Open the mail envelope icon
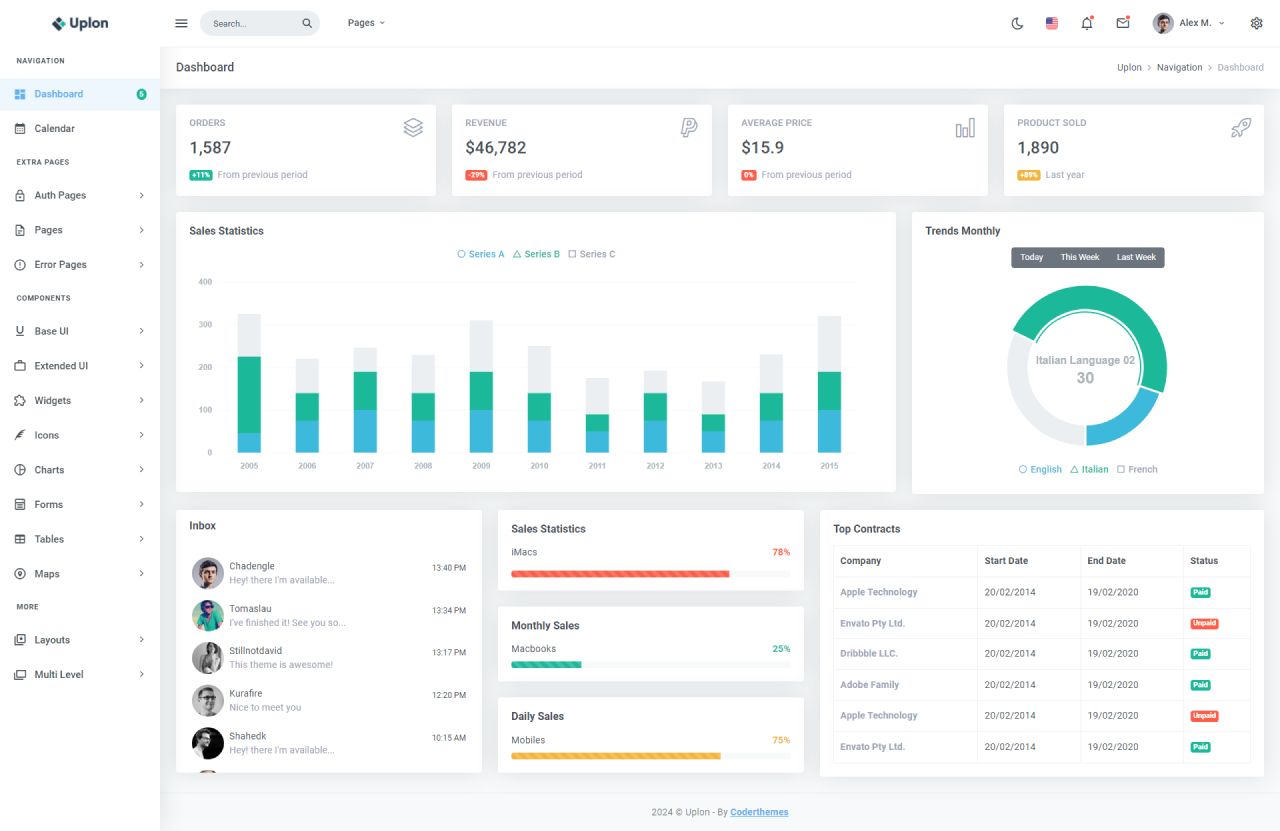 tap(1123, 23)
